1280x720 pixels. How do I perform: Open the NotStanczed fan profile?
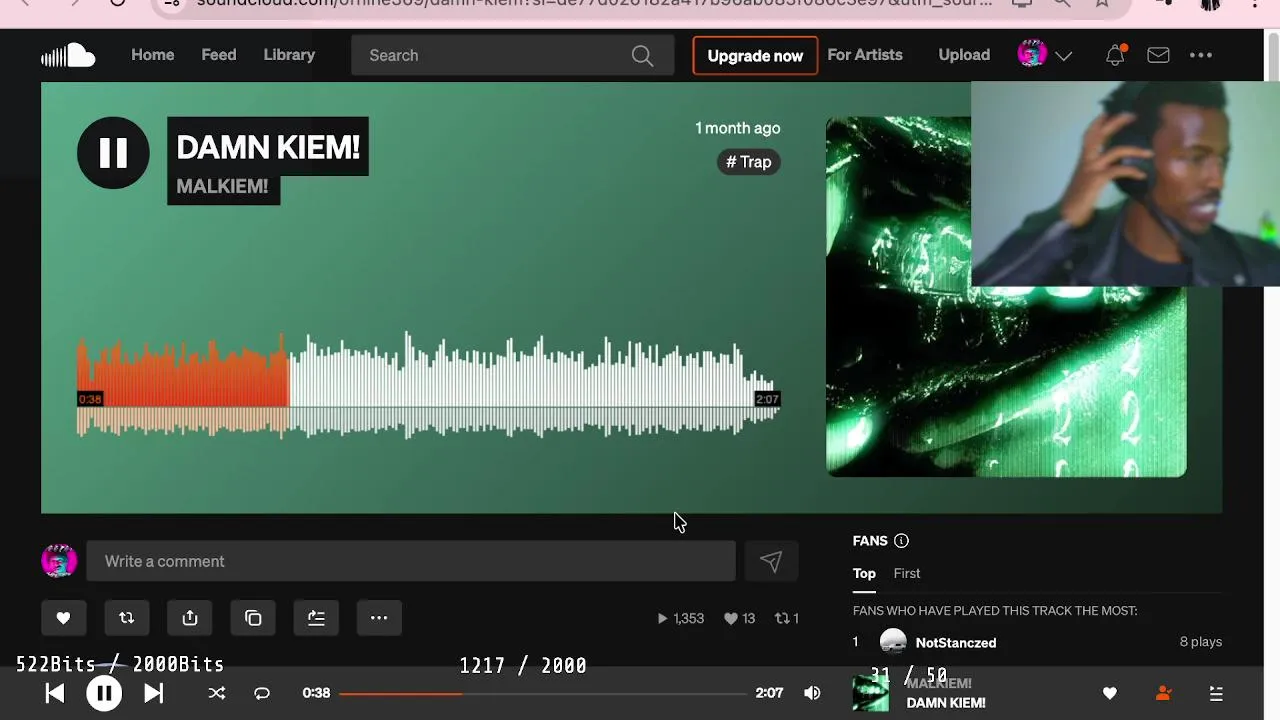pos(956,643)
